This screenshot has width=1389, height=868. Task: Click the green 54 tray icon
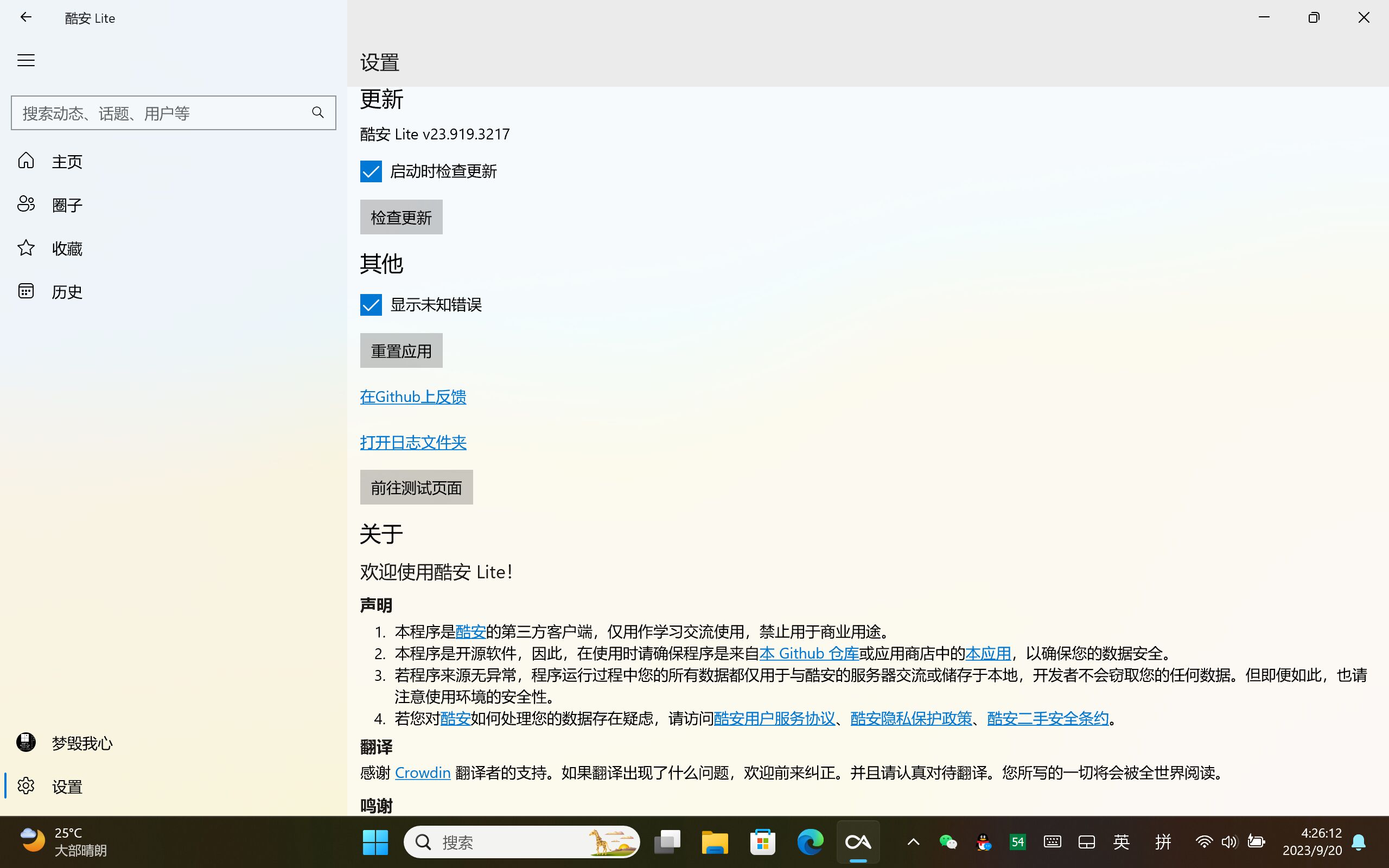point(1018,841)
